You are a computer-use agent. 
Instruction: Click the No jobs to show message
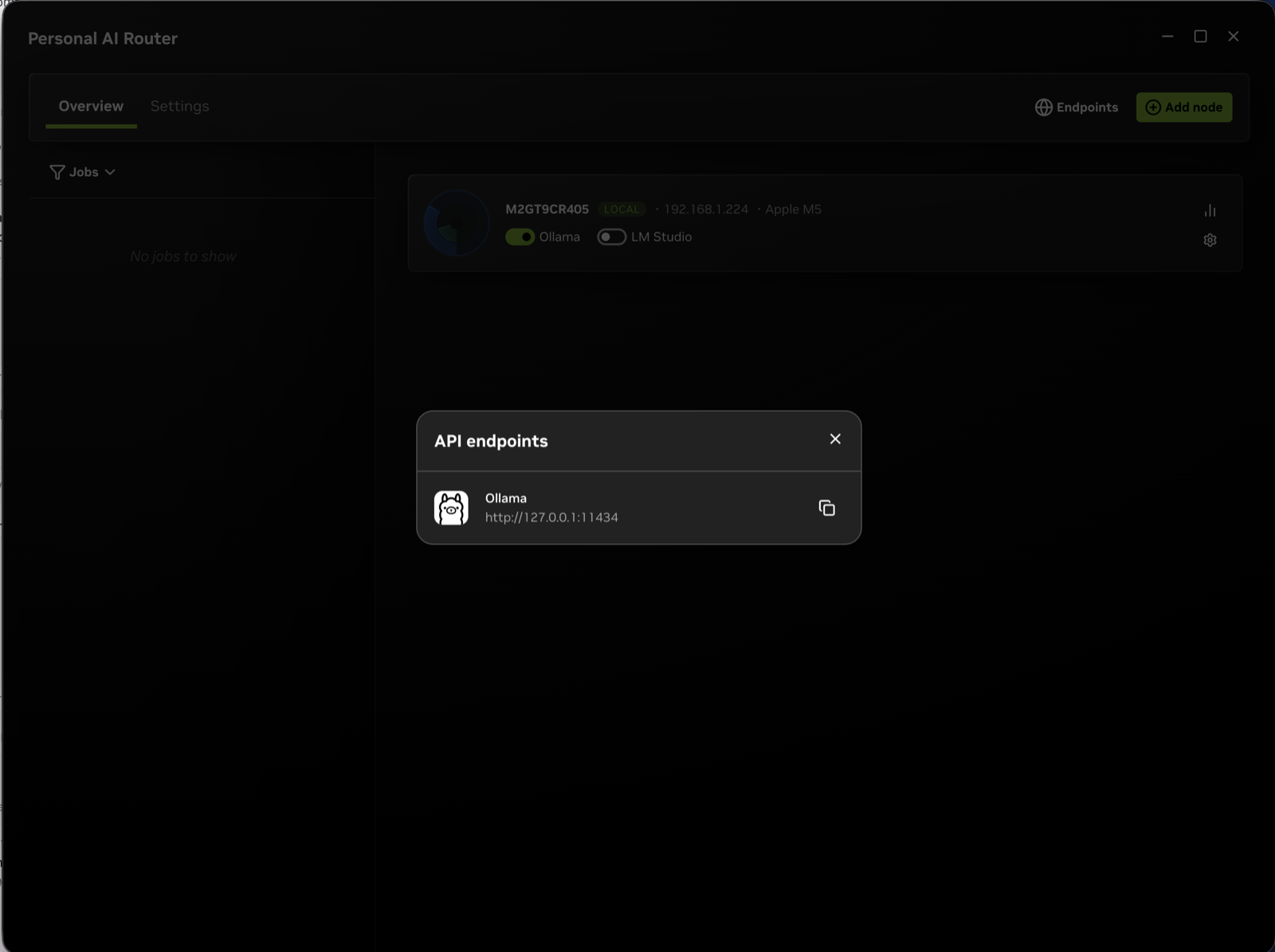tap(183, 257)
